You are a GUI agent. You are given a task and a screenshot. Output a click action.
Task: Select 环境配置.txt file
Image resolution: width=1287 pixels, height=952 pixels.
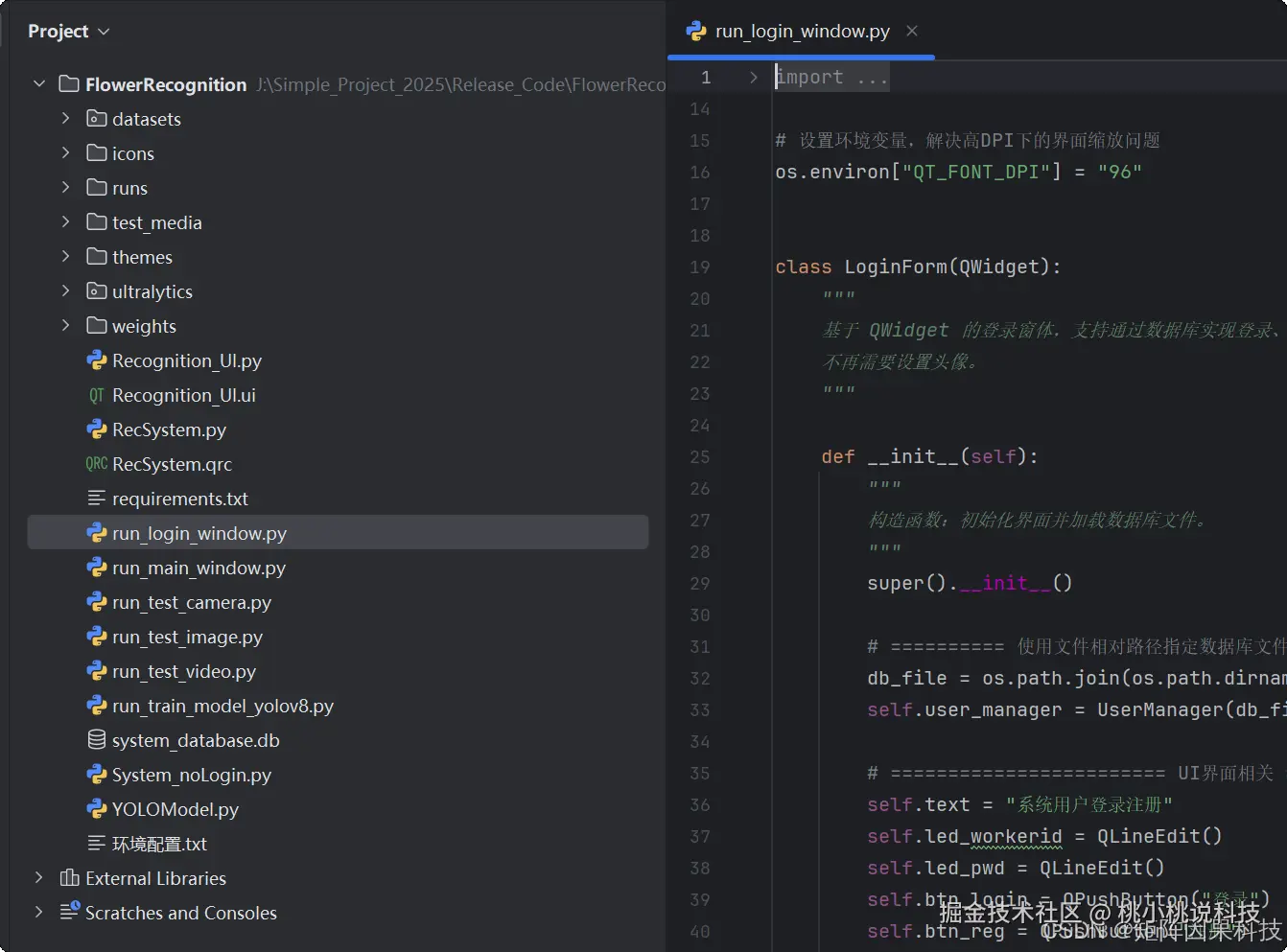(159, 844)
